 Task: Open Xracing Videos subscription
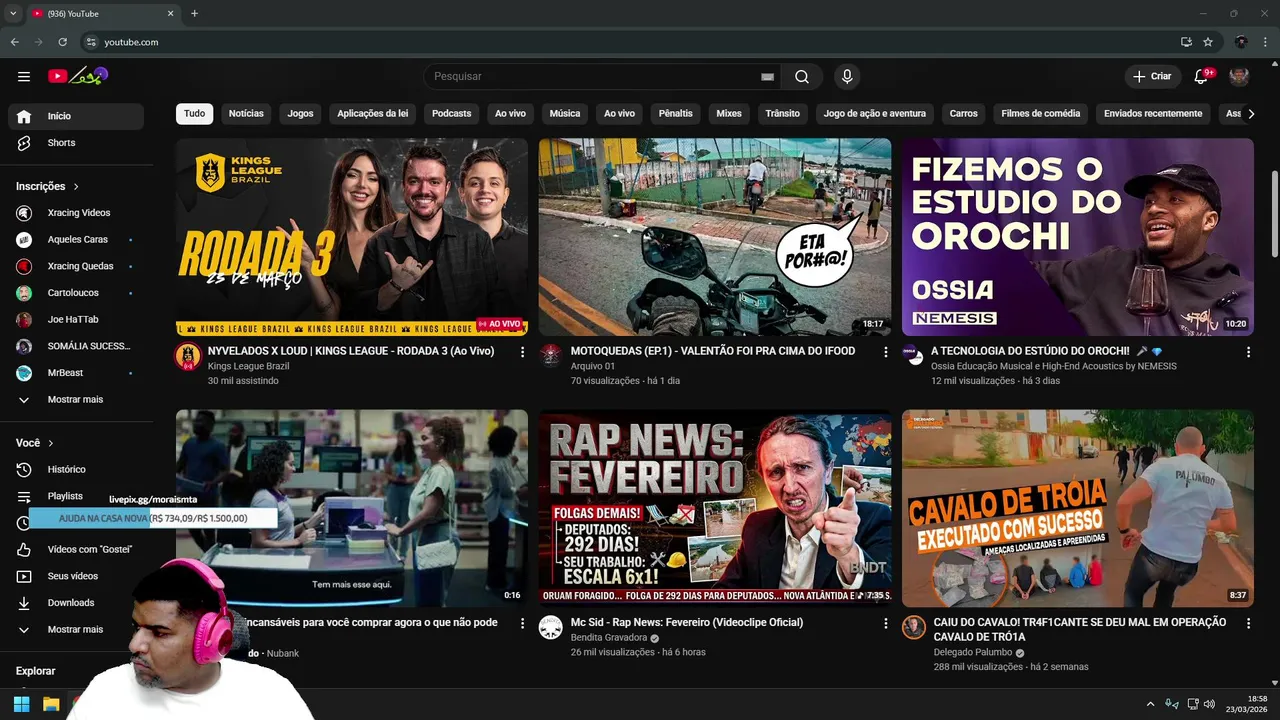click(76, 213)
